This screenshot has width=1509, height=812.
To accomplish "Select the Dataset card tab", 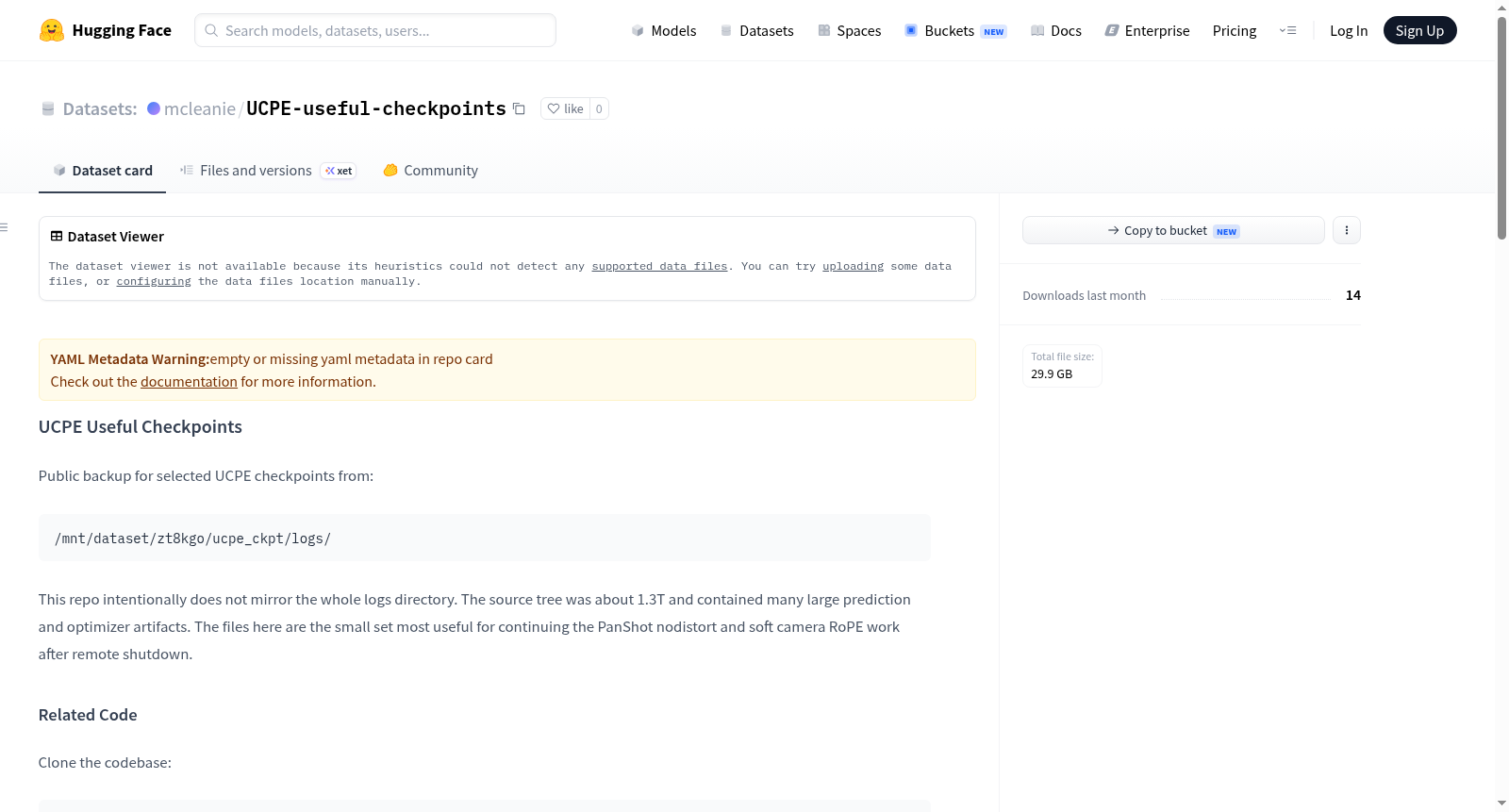I will 102,171.
